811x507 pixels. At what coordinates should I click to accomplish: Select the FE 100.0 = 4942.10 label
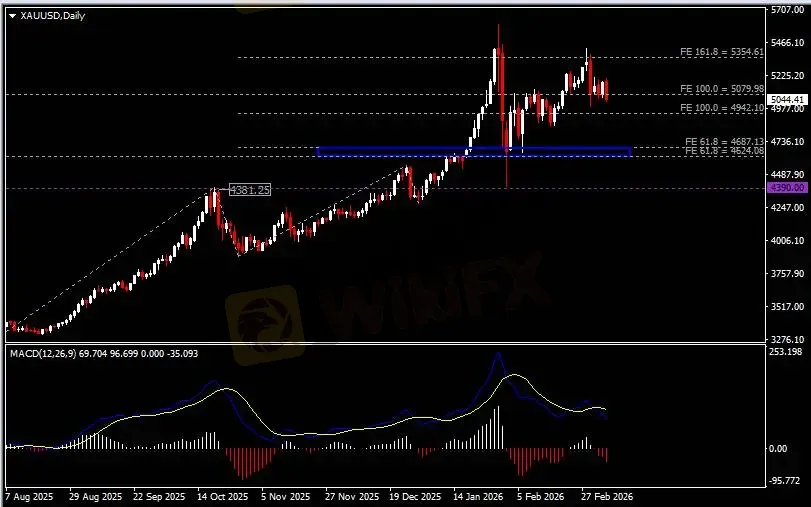(x=722, y=108)
